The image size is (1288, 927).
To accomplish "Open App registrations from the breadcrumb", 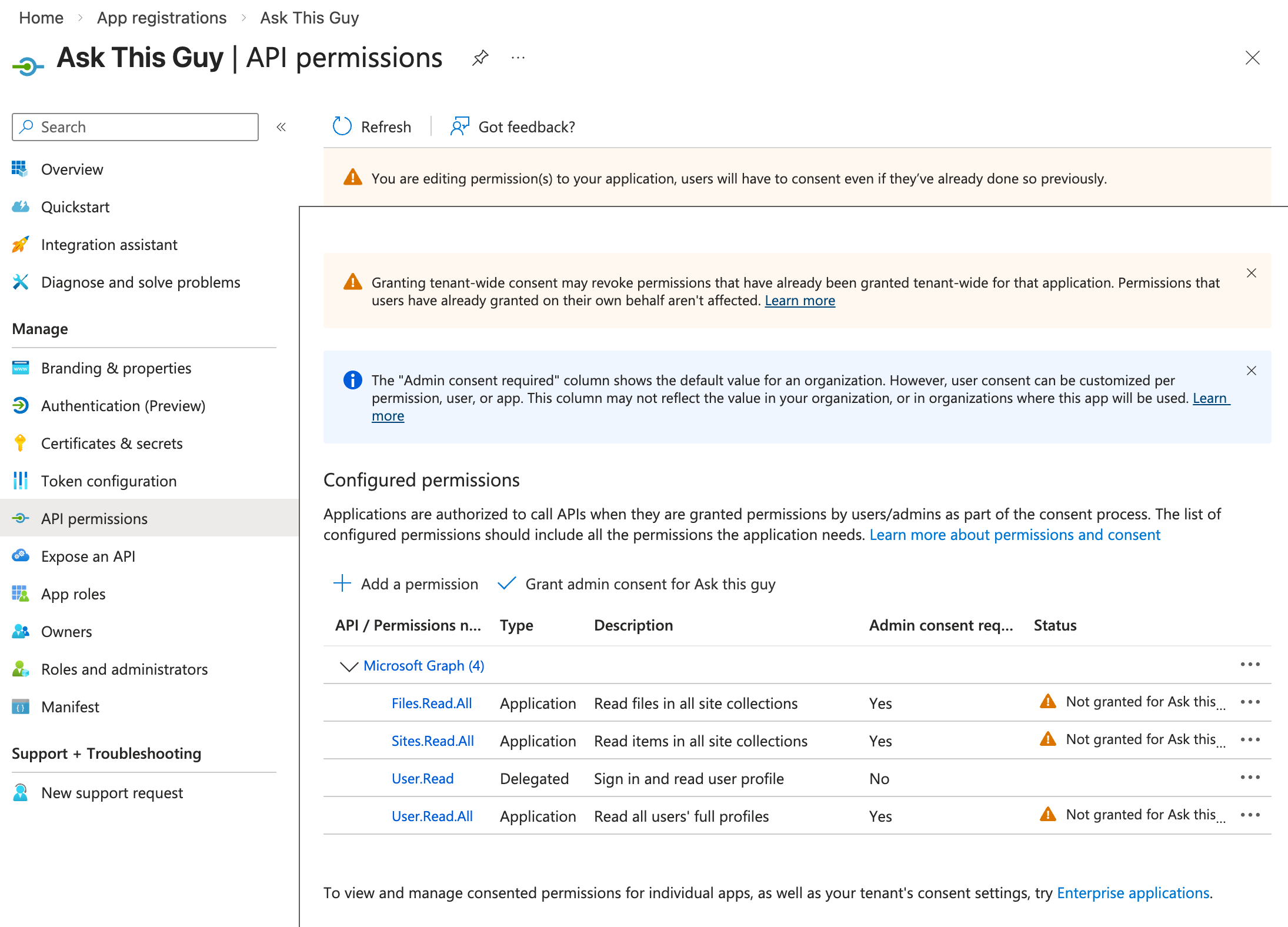I will (x=162, y=18).
